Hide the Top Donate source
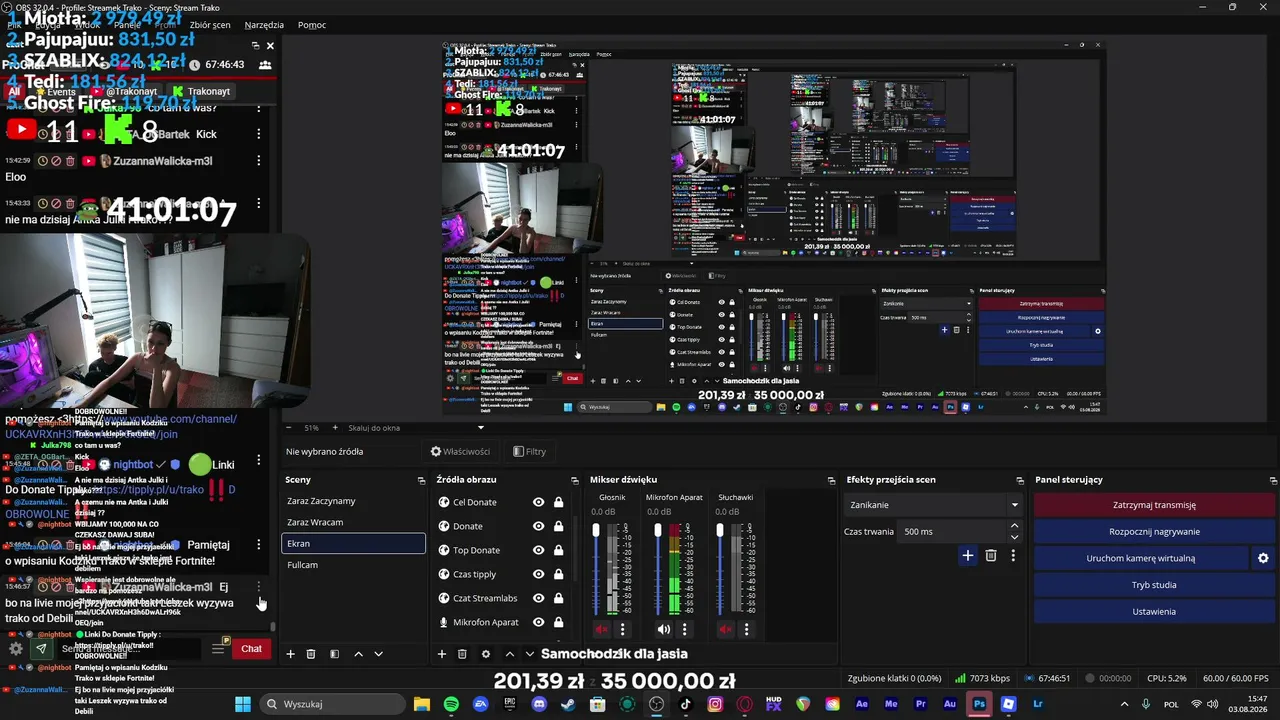 point(539,550)
